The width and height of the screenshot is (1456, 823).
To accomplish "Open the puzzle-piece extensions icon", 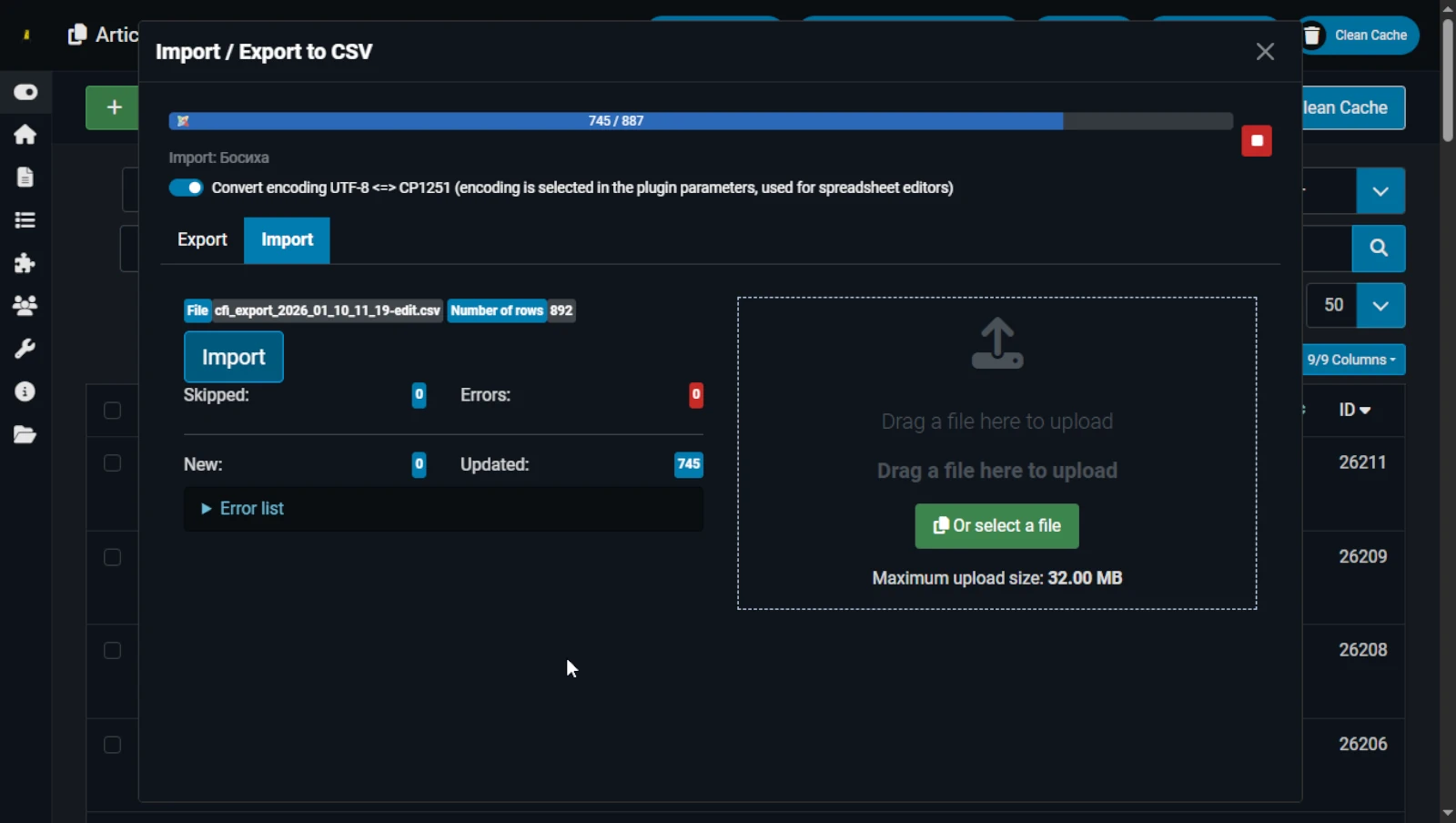I will tap(25, 263).
